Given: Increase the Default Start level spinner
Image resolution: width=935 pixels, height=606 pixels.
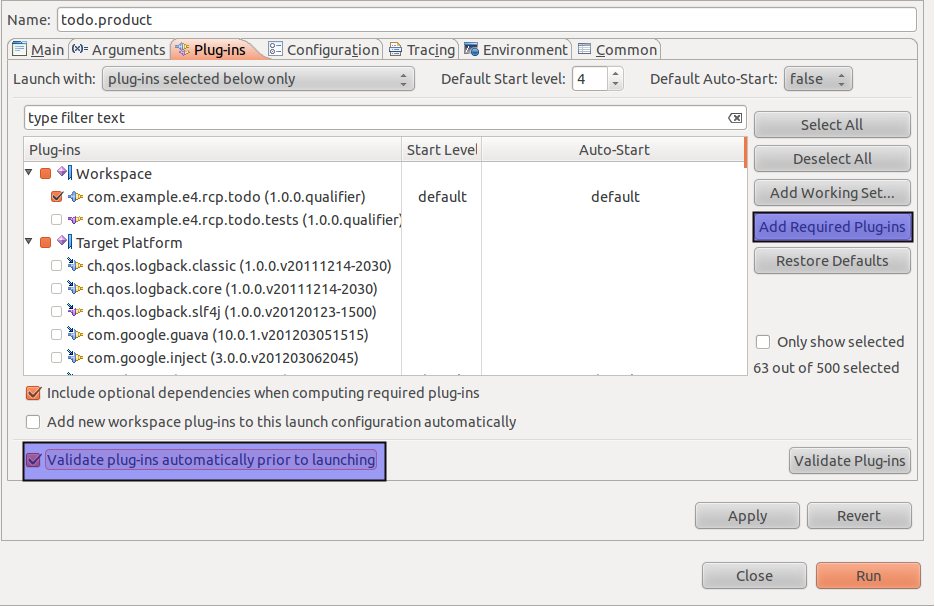Looking at the screenshot, I should point(615,74).
